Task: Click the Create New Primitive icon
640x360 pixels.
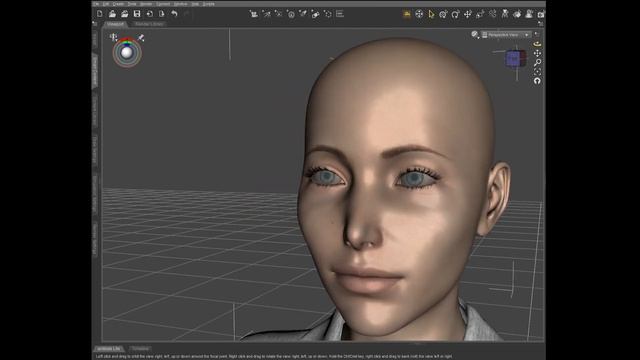Action: [x=316, y=14]
